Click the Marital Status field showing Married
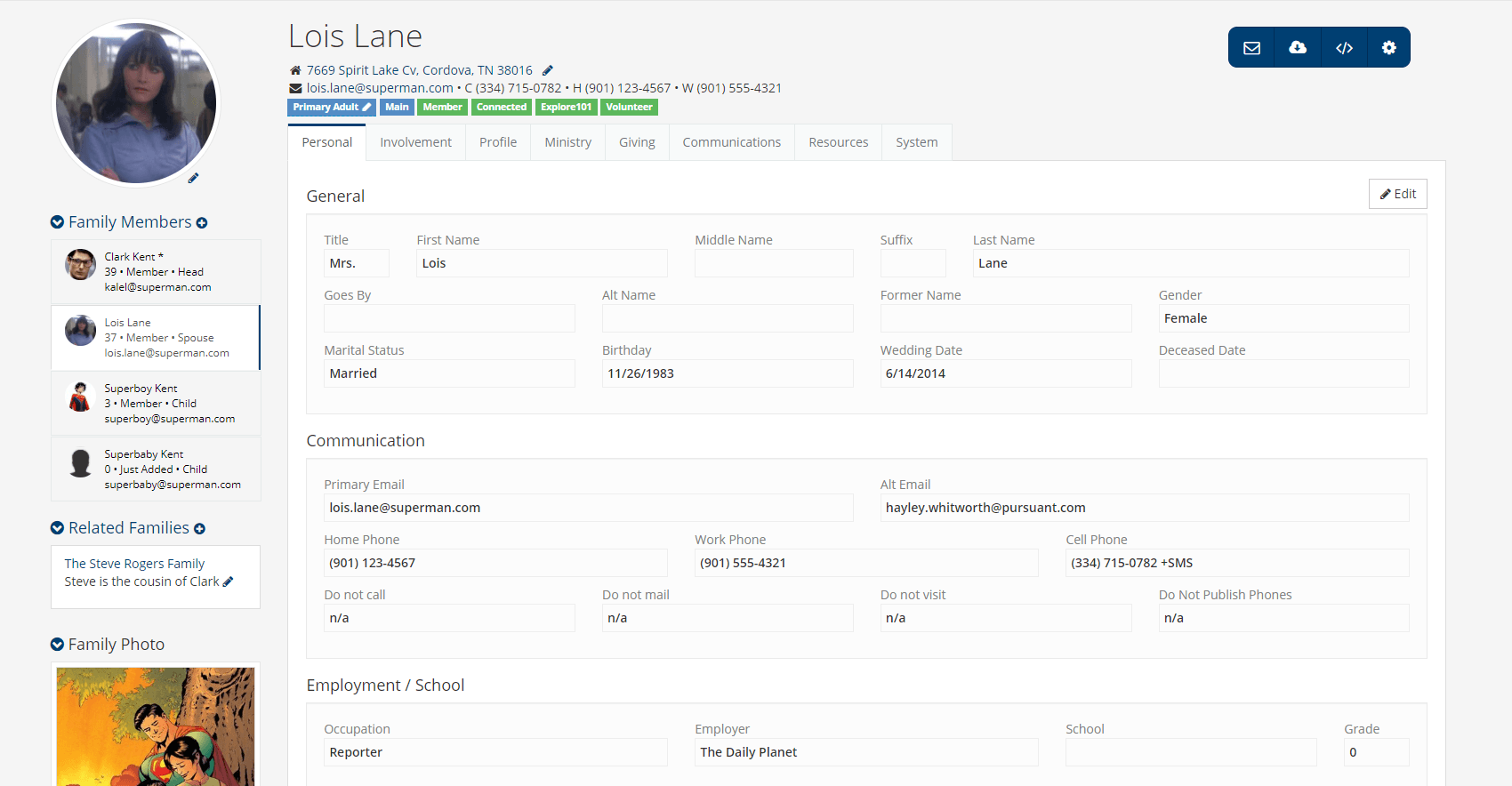Screen dimensions: 1512x786 (x=449, y=373)
